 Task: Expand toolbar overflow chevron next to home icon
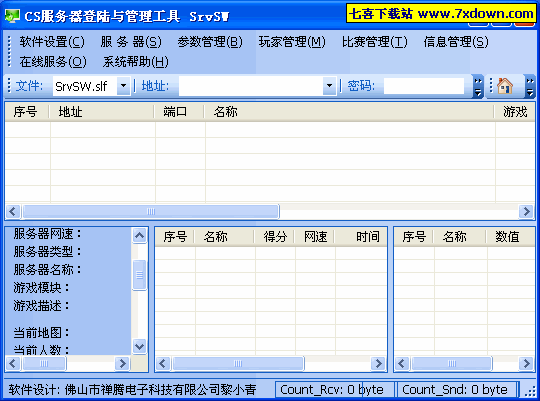(530, 86)
